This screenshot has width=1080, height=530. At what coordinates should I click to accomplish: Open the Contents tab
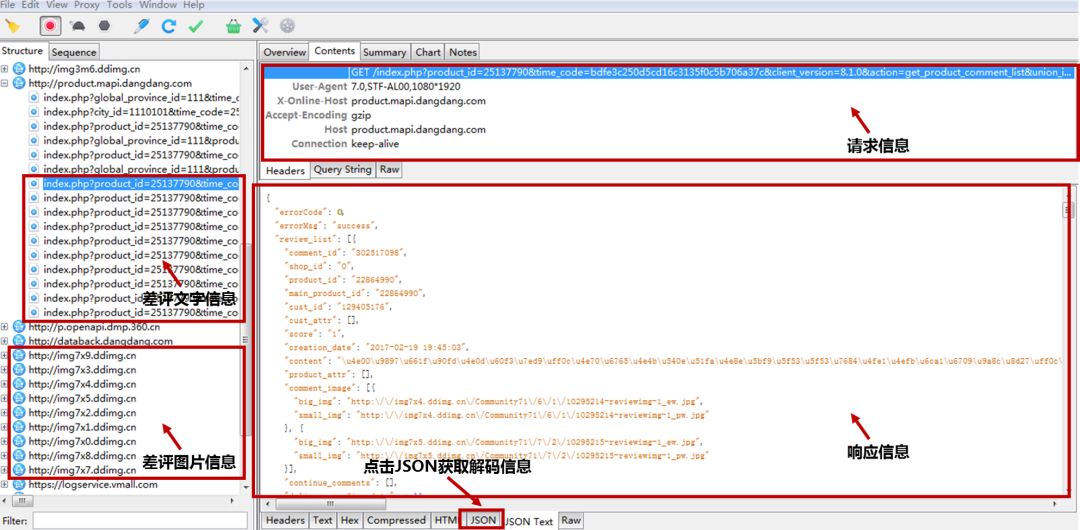click(x=335, y=51)
